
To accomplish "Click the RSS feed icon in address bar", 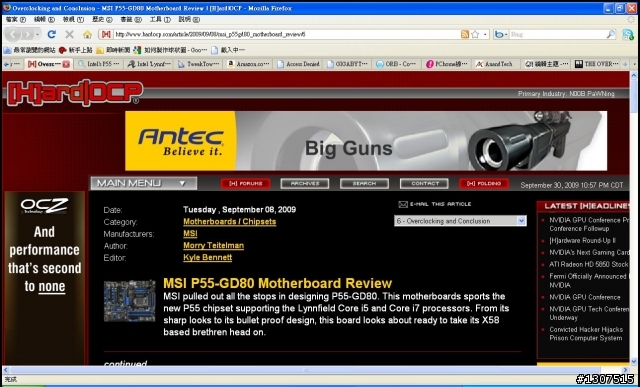I will click(464, 34).
